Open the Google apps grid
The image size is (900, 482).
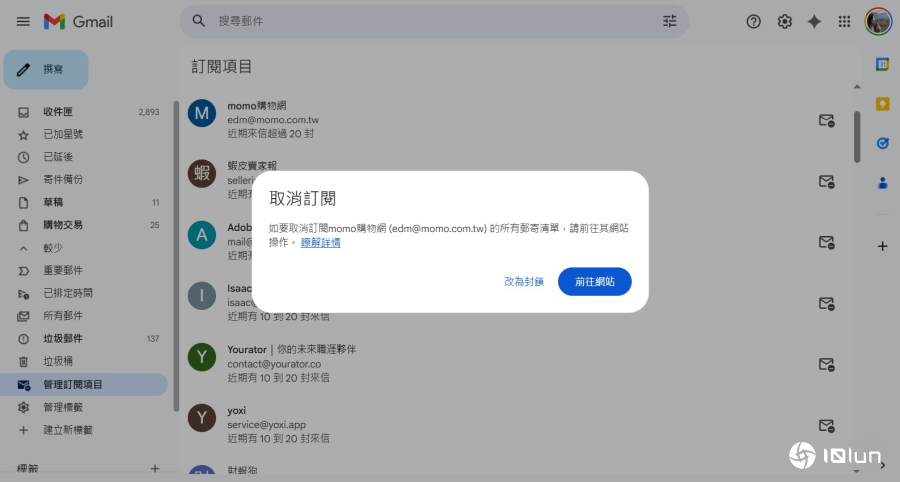844,21
